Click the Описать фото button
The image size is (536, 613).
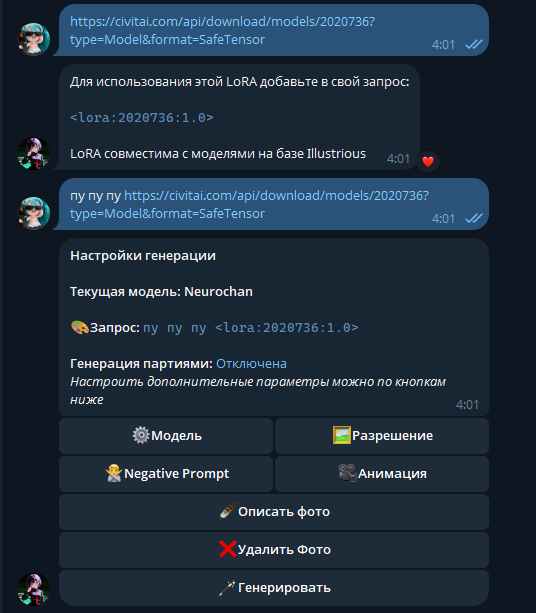tap(274, 512)
